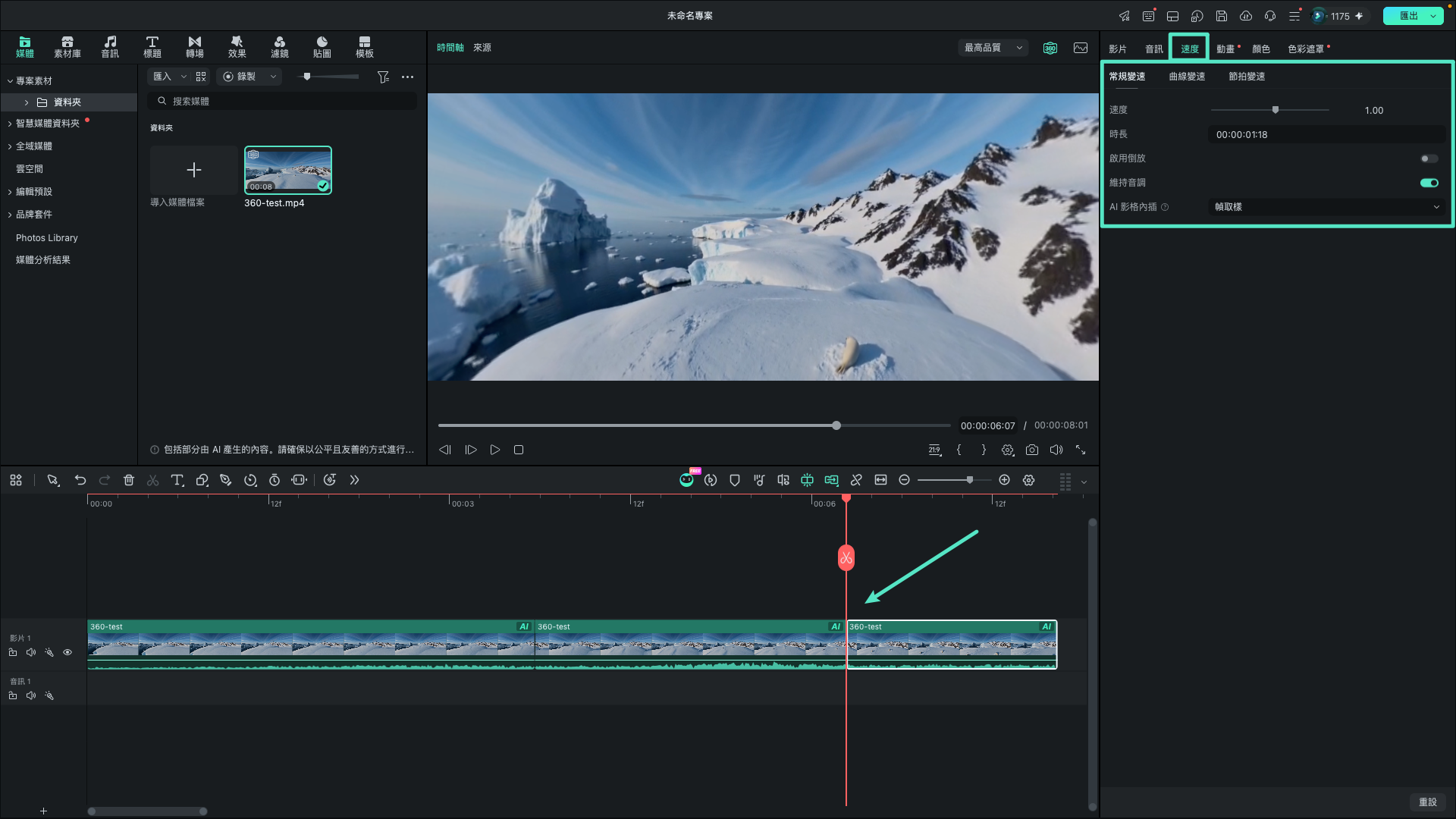Click the delete trash icon in timeline toolbar

(129, 480)
